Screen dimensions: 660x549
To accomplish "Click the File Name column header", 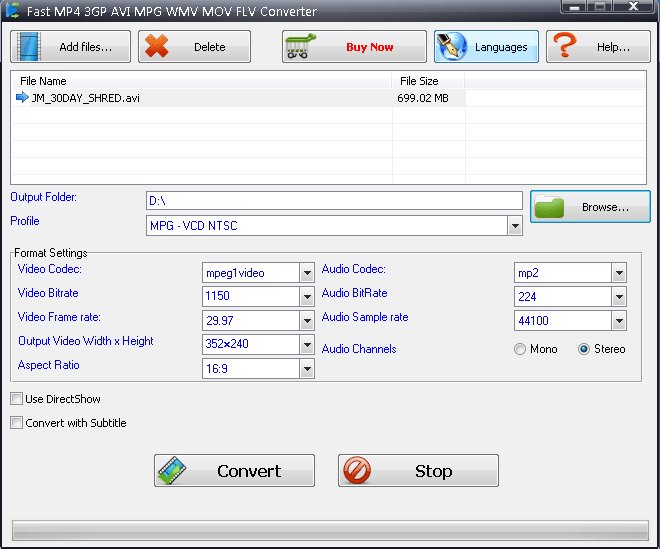I will [202, 81].
